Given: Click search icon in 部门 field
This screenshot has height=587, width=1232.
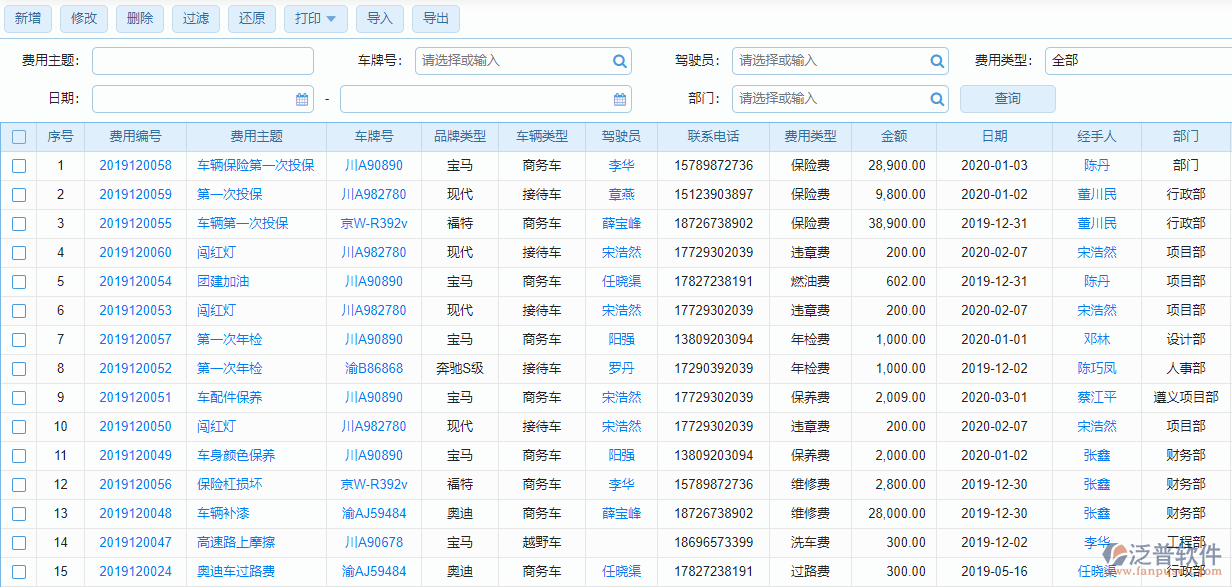Looking at the screenshot, I should point(937,99).
